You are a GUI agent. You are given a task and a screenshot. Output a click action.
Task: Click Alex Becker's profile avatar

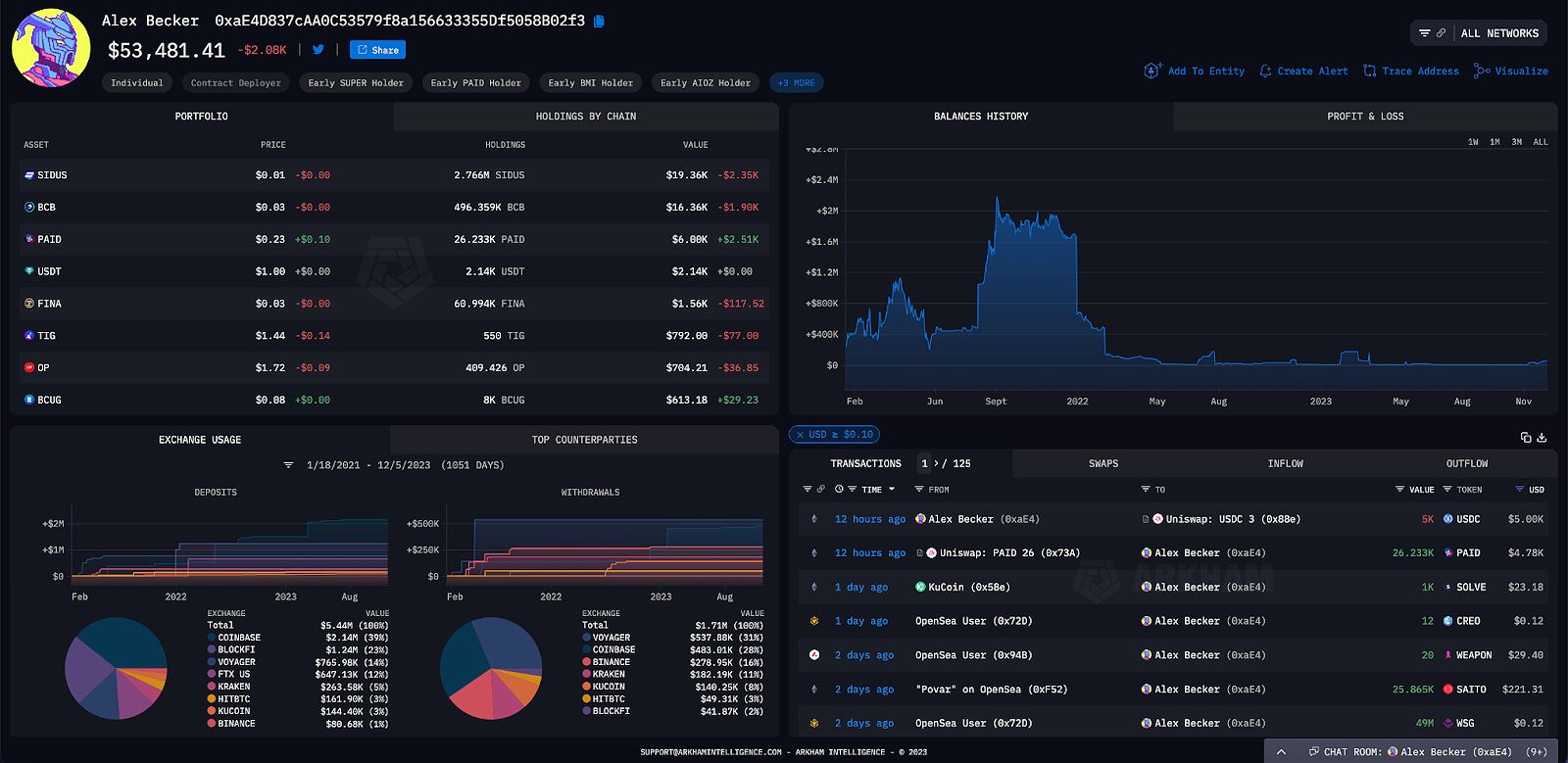click(51, 48)
